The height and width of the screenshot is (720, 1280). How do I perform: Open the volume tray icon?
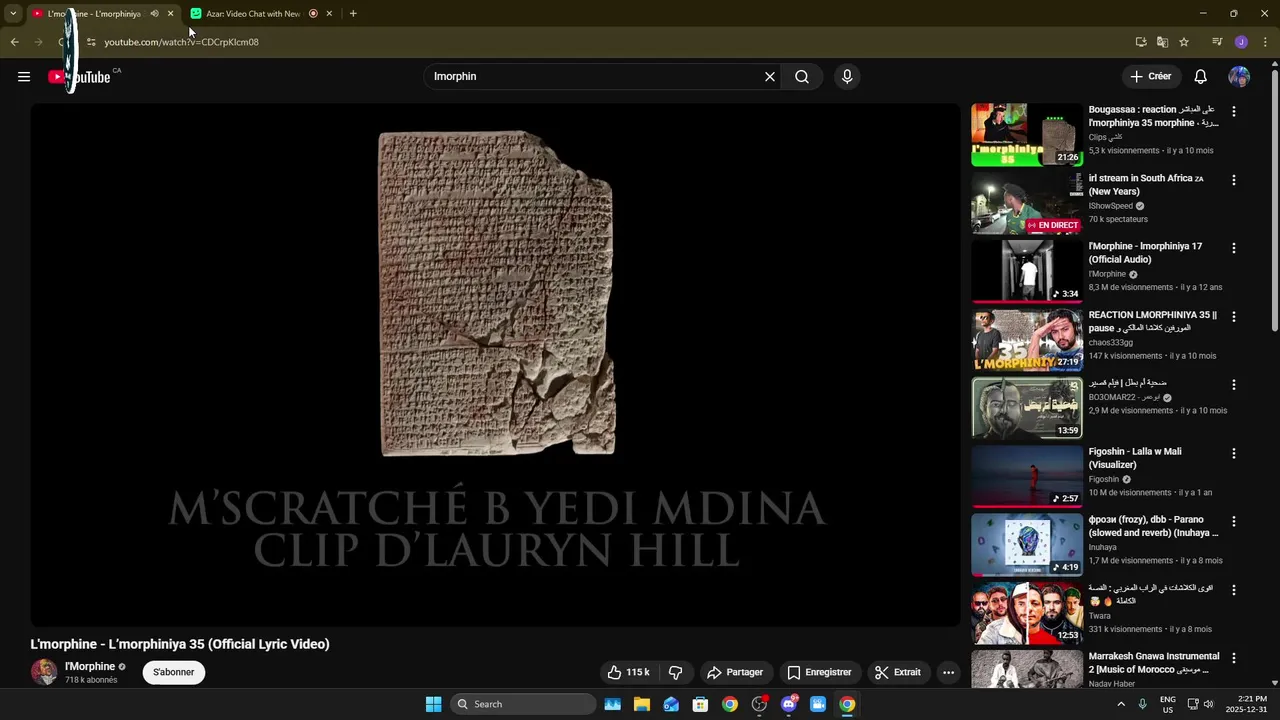point(1208,704)
